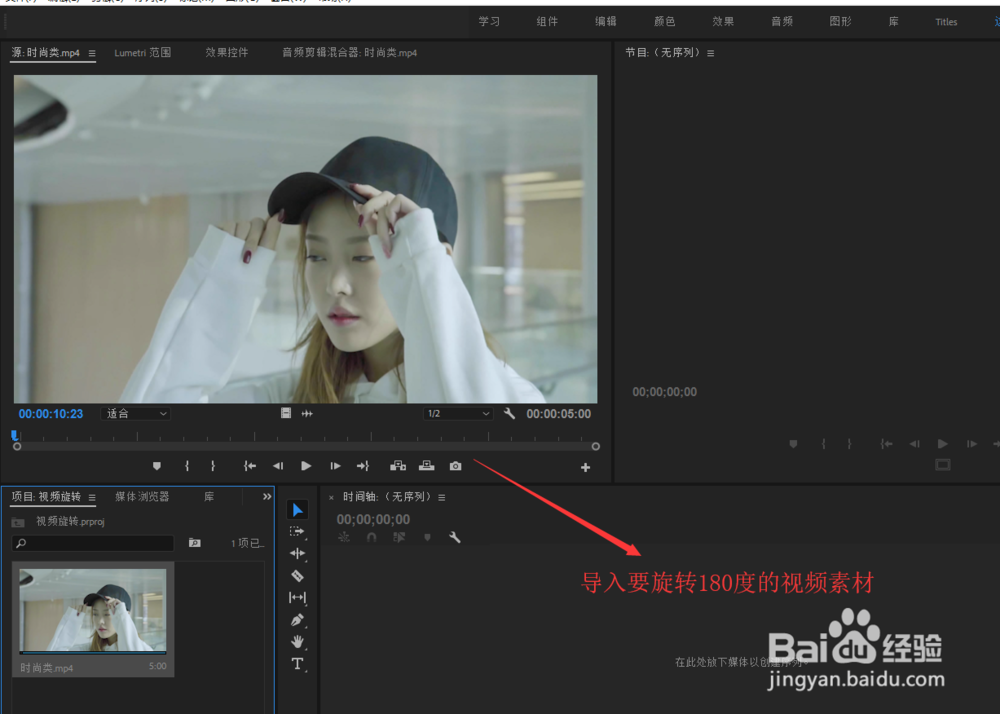Click the Overwrite edit button
1000x714 pixels.
tap(427, 466)
